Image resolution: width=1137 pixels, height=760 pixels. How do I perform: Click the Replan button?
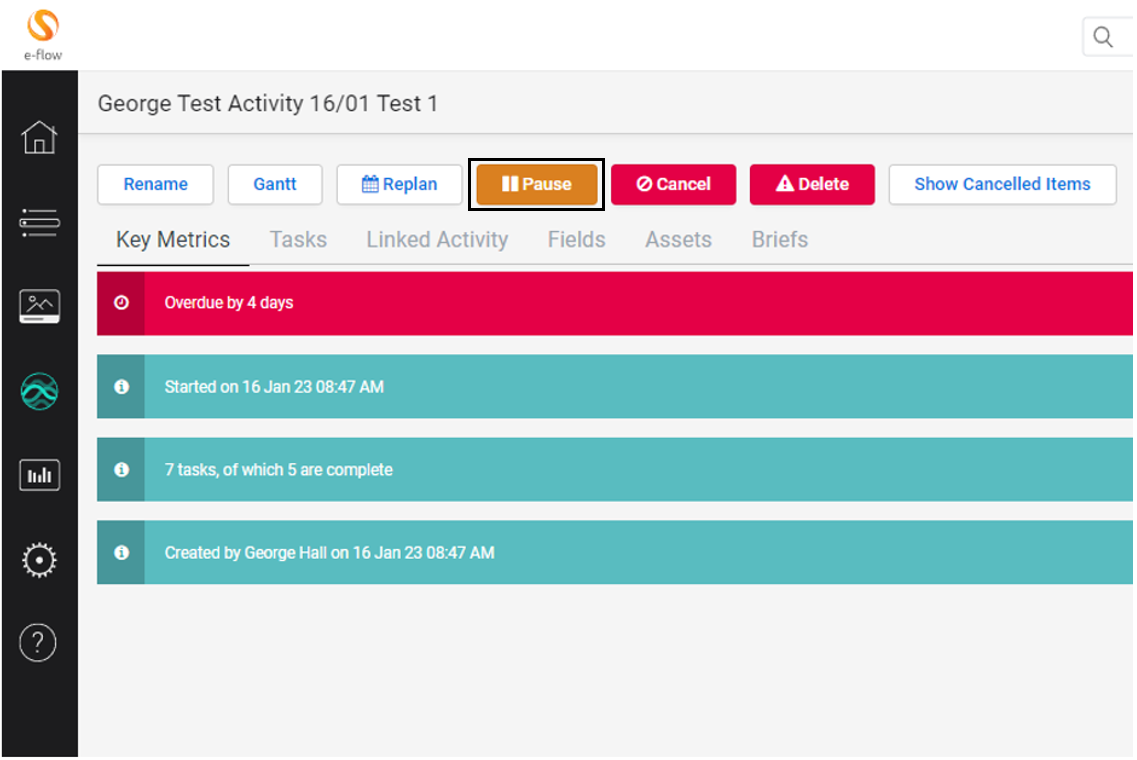(x=399, y=184)
